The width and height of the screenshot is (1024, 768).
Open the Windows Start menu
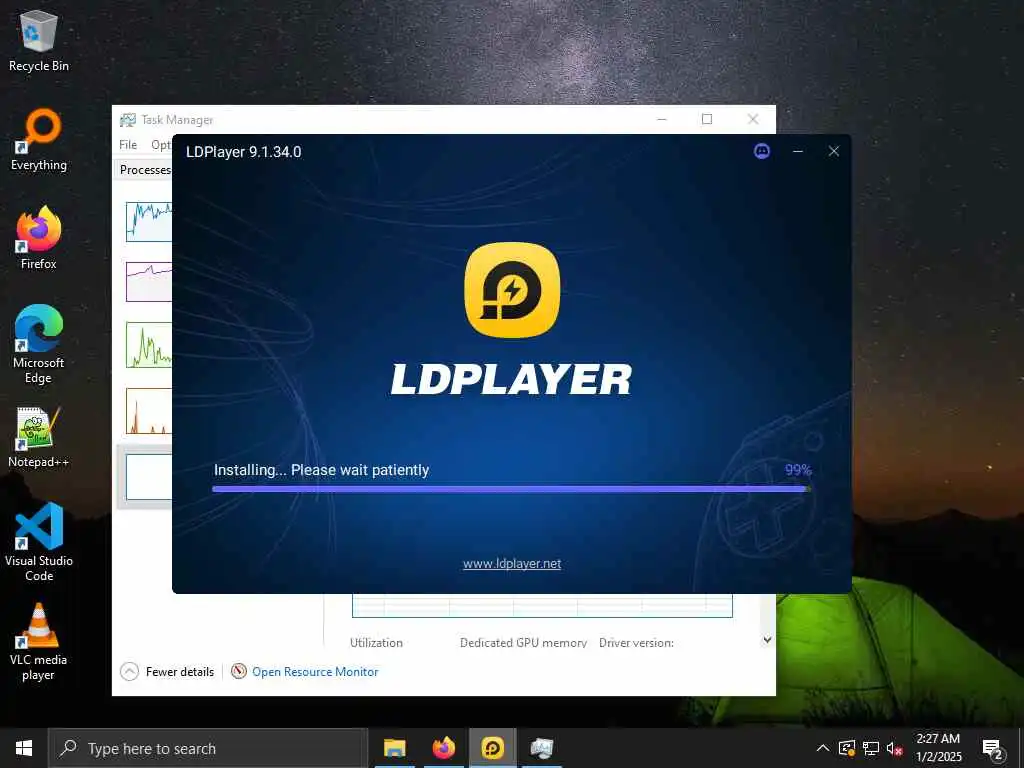point(24,748)
